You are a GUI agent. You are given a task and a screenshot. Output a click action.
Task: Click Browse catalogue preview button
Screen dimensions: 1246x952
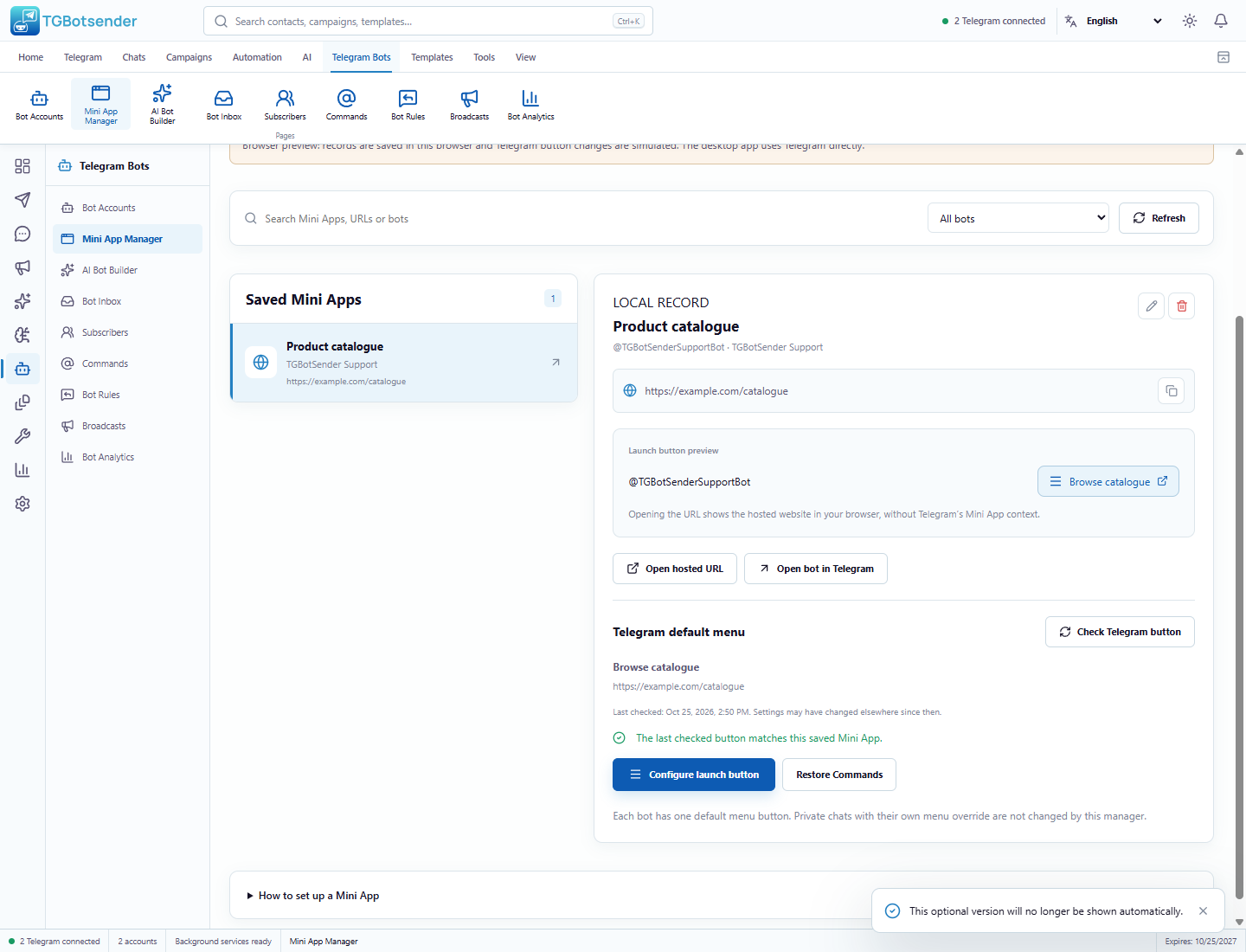click(1108, 482)
